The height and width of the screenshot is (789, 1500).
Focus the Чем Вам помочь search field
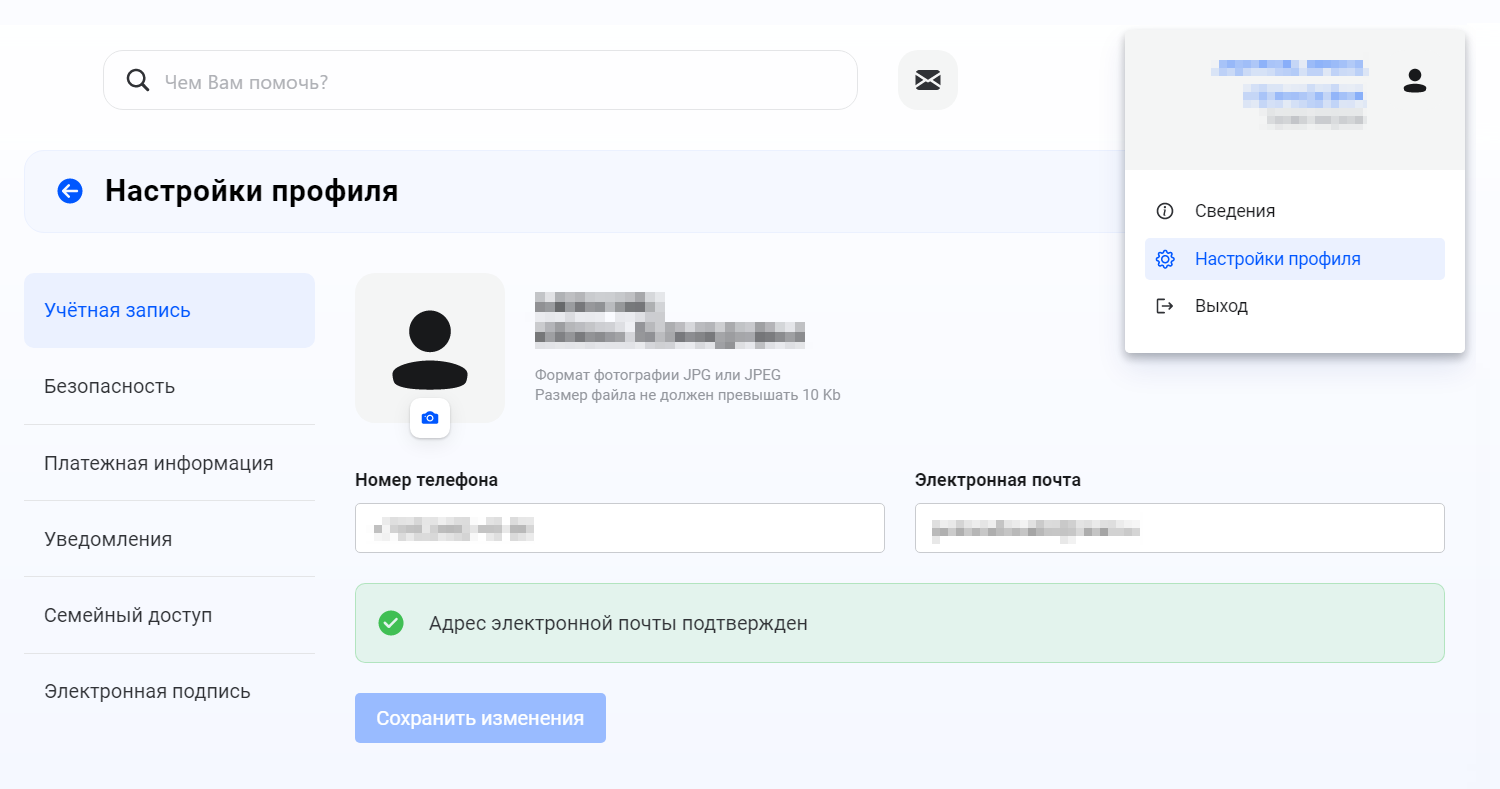coord(480,80)
